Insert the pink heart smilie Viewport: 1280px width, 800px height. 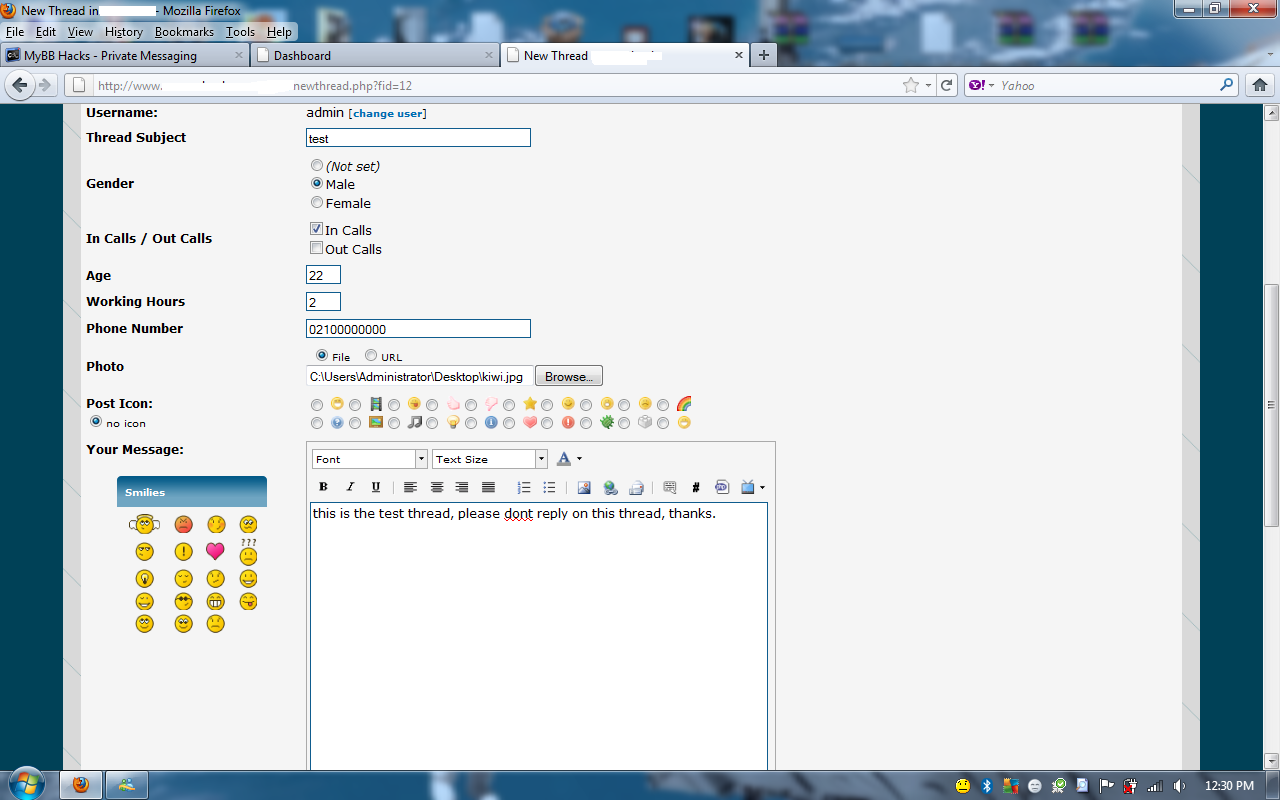pyautogui.click(x=215, y=551)
